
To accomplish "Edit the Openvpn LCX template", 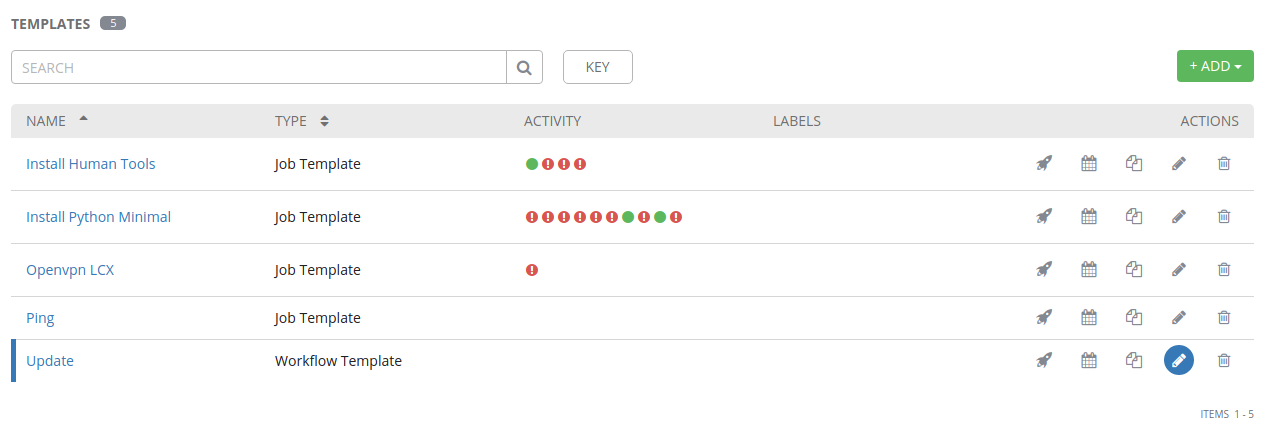I will [x=1179, y=269].
